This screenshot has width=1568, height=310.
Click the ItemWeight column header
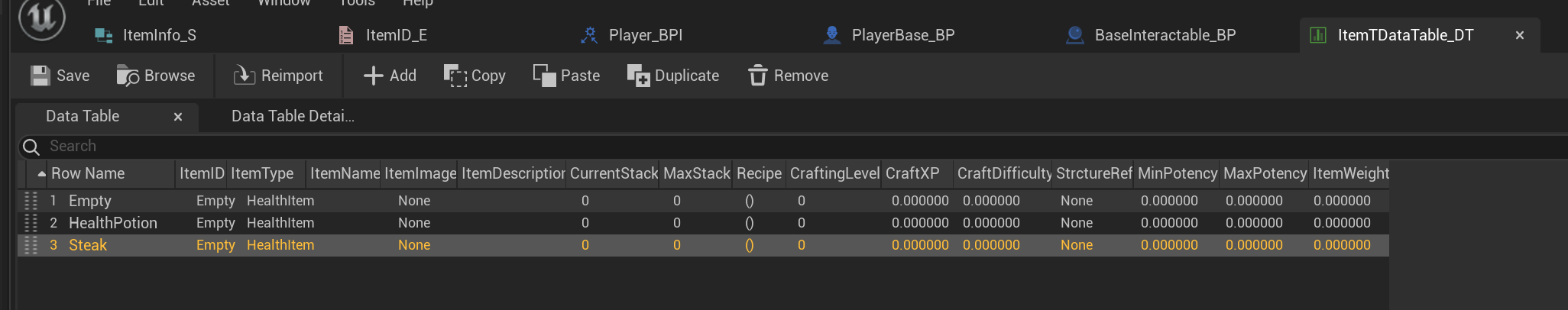point(1350,173)
